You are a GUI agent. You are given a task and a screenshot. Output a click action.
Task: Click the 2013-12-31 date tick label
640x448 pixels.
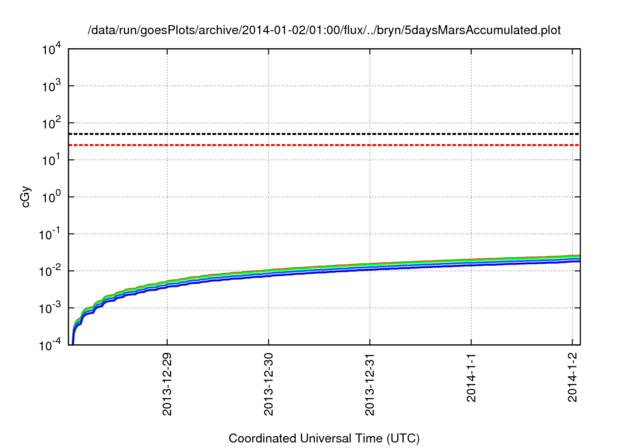tap(369, 384)
